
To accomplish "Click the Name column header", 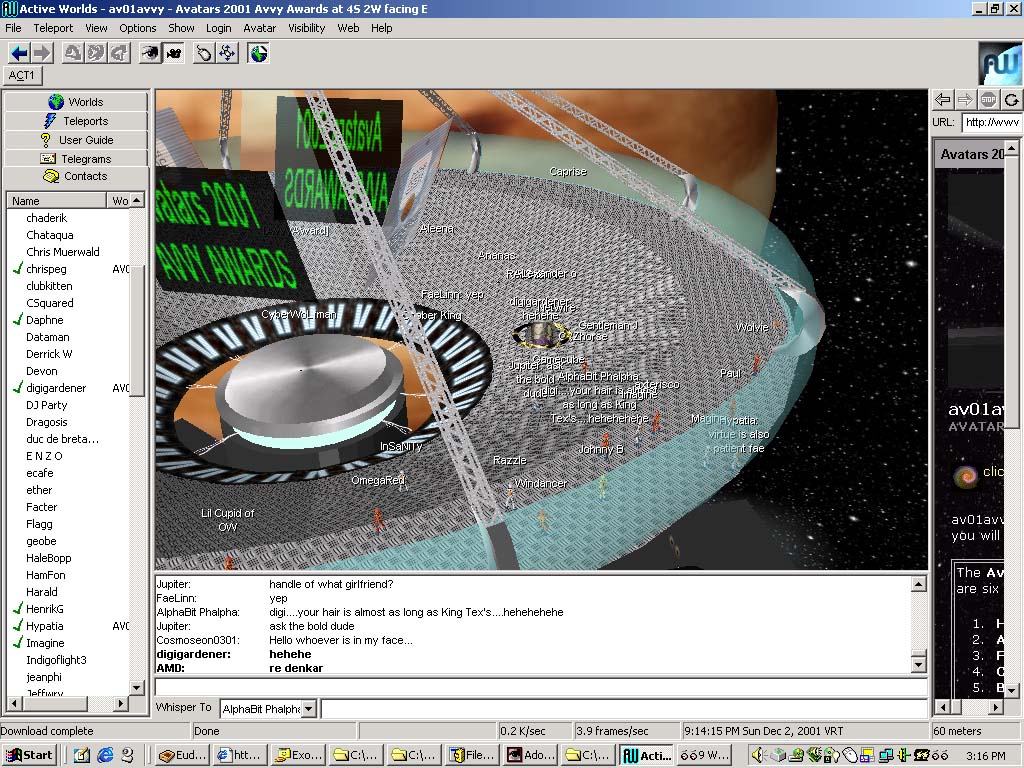I will tap(56, 201).
